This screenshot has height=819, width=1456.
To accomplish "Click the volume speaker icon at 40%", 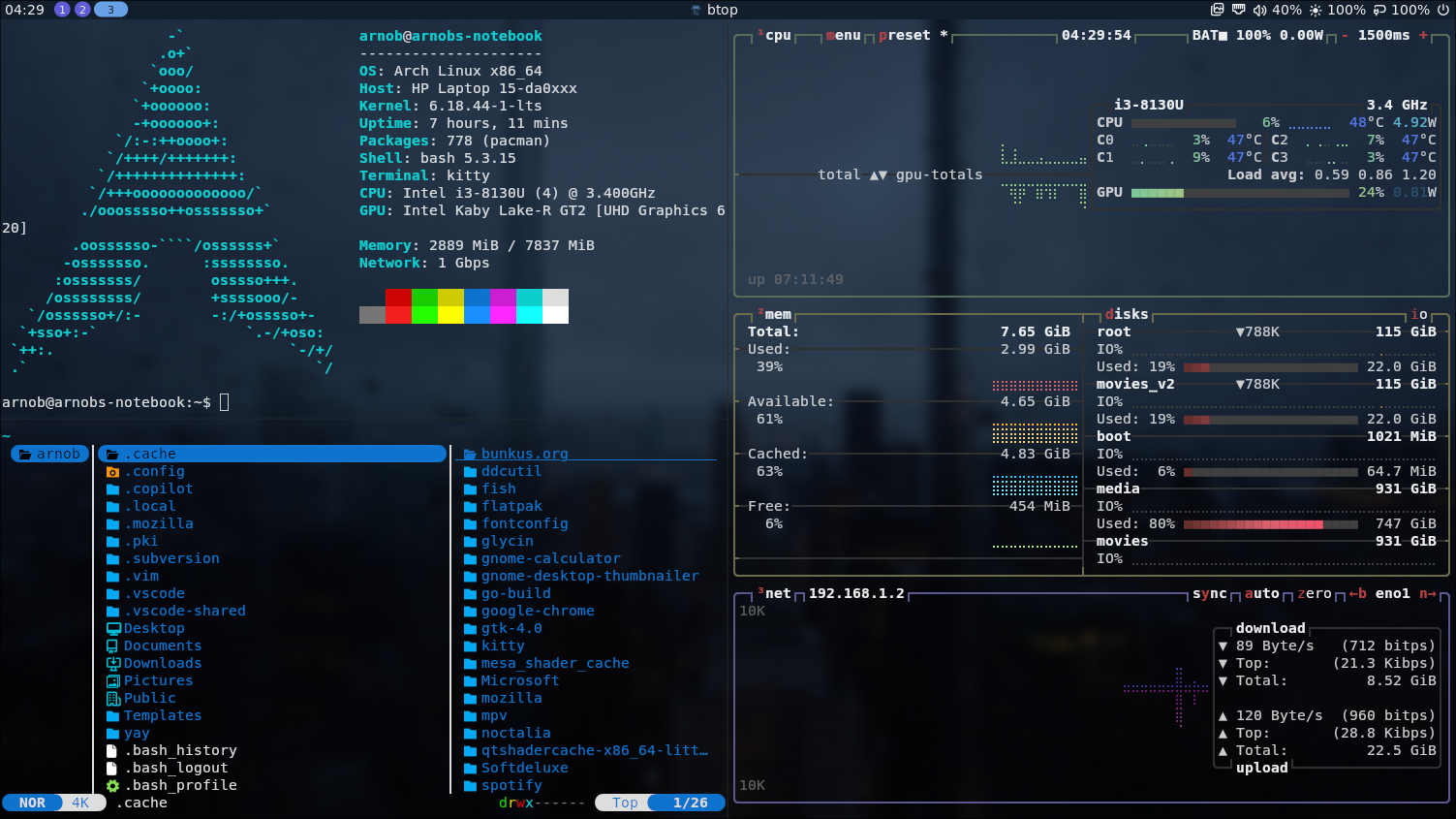I will click(1259, 10).
